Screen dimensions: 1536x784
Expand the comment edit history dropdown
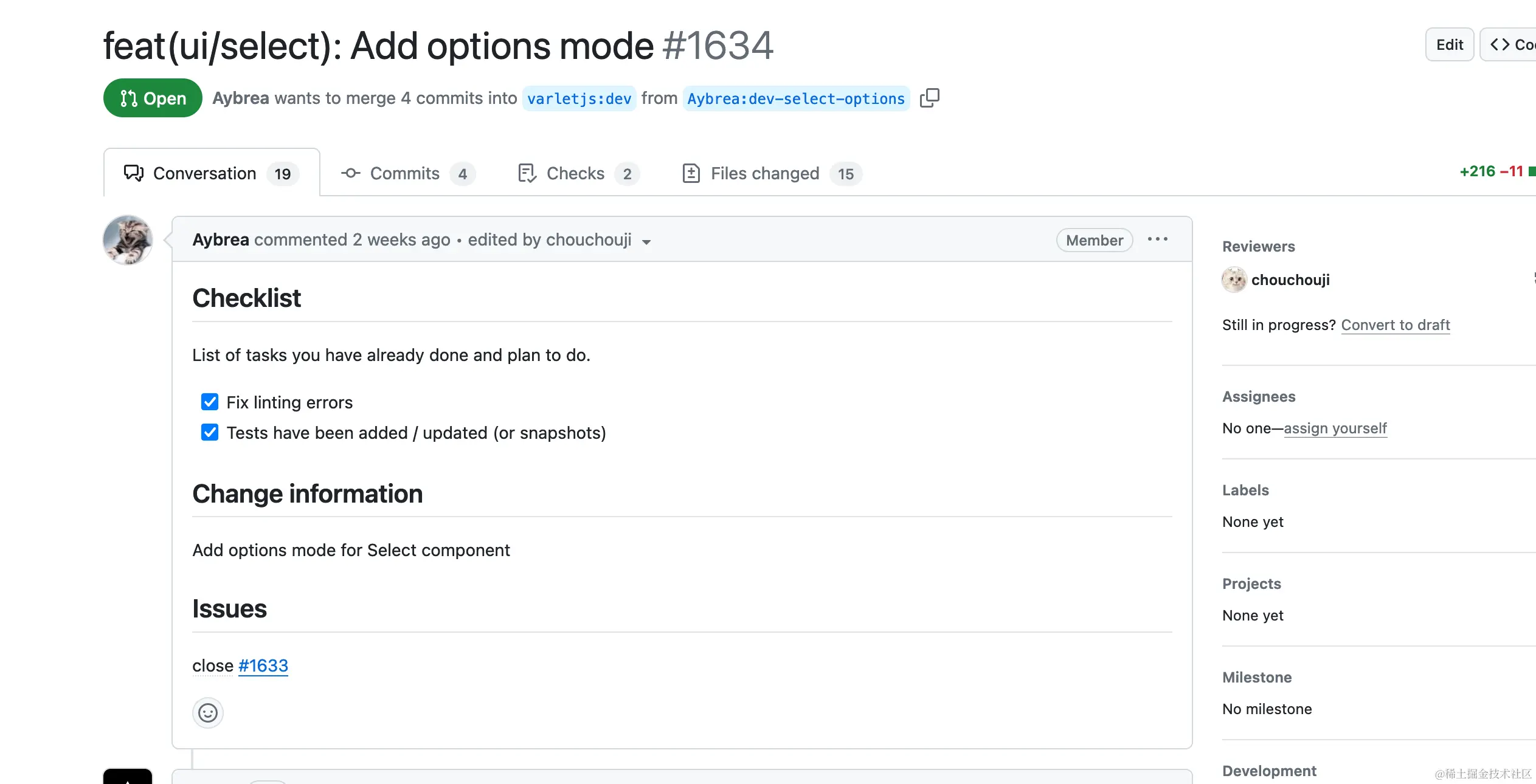(646, 241)
